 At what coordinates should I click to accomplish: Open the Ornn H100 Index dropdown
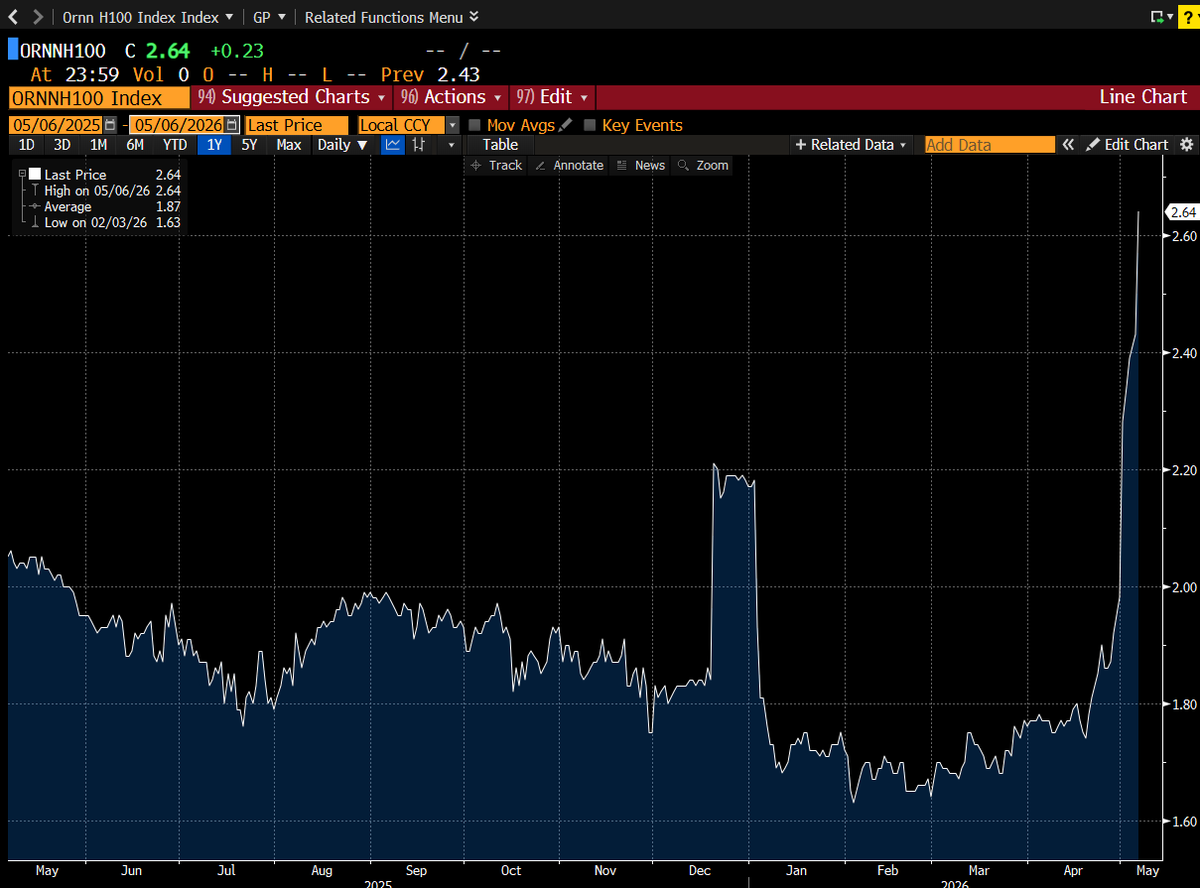[x=148, y=17]
